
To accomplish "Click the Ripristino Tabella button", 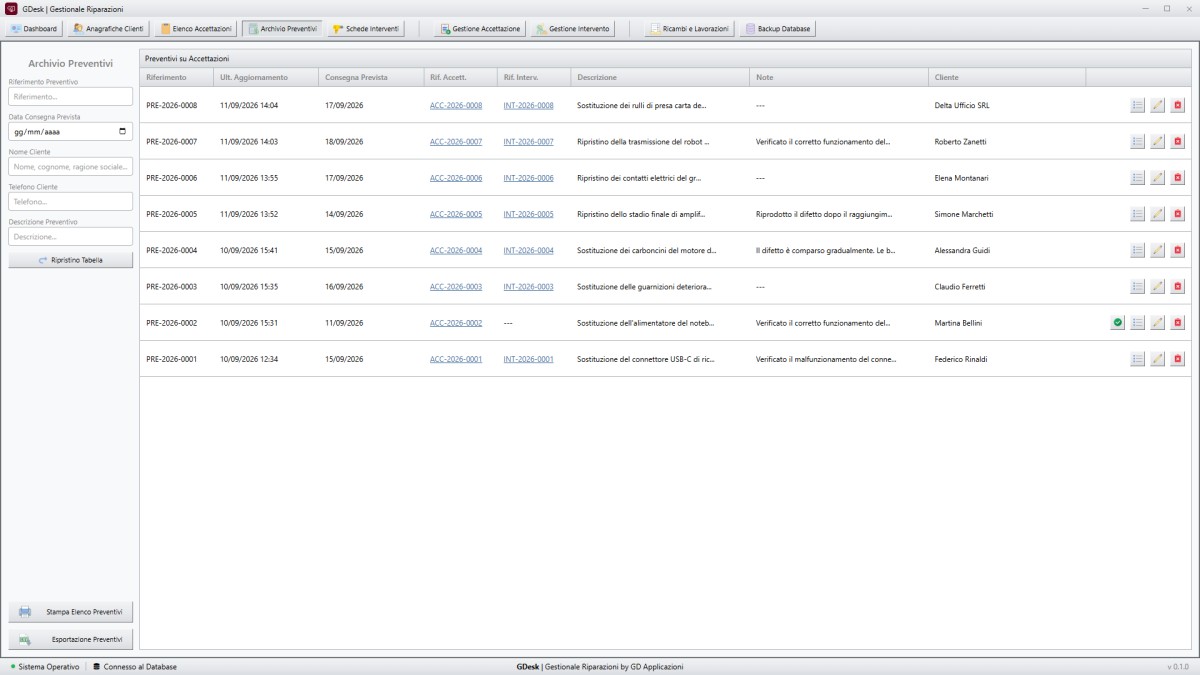I will [70, 260].
